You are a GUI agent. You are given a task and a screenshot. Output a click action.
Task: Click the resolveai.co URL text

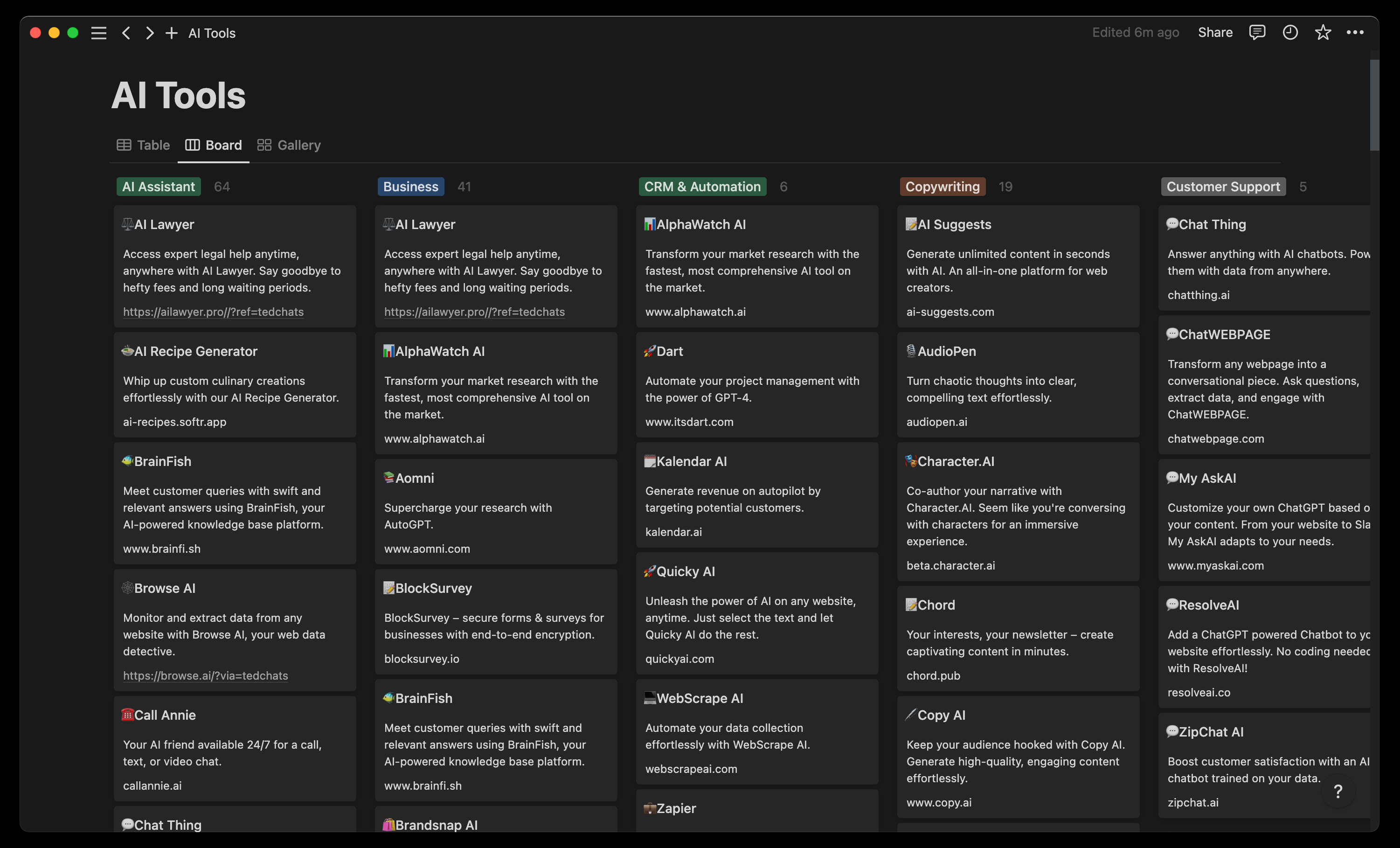click(x=1199, y=692)
